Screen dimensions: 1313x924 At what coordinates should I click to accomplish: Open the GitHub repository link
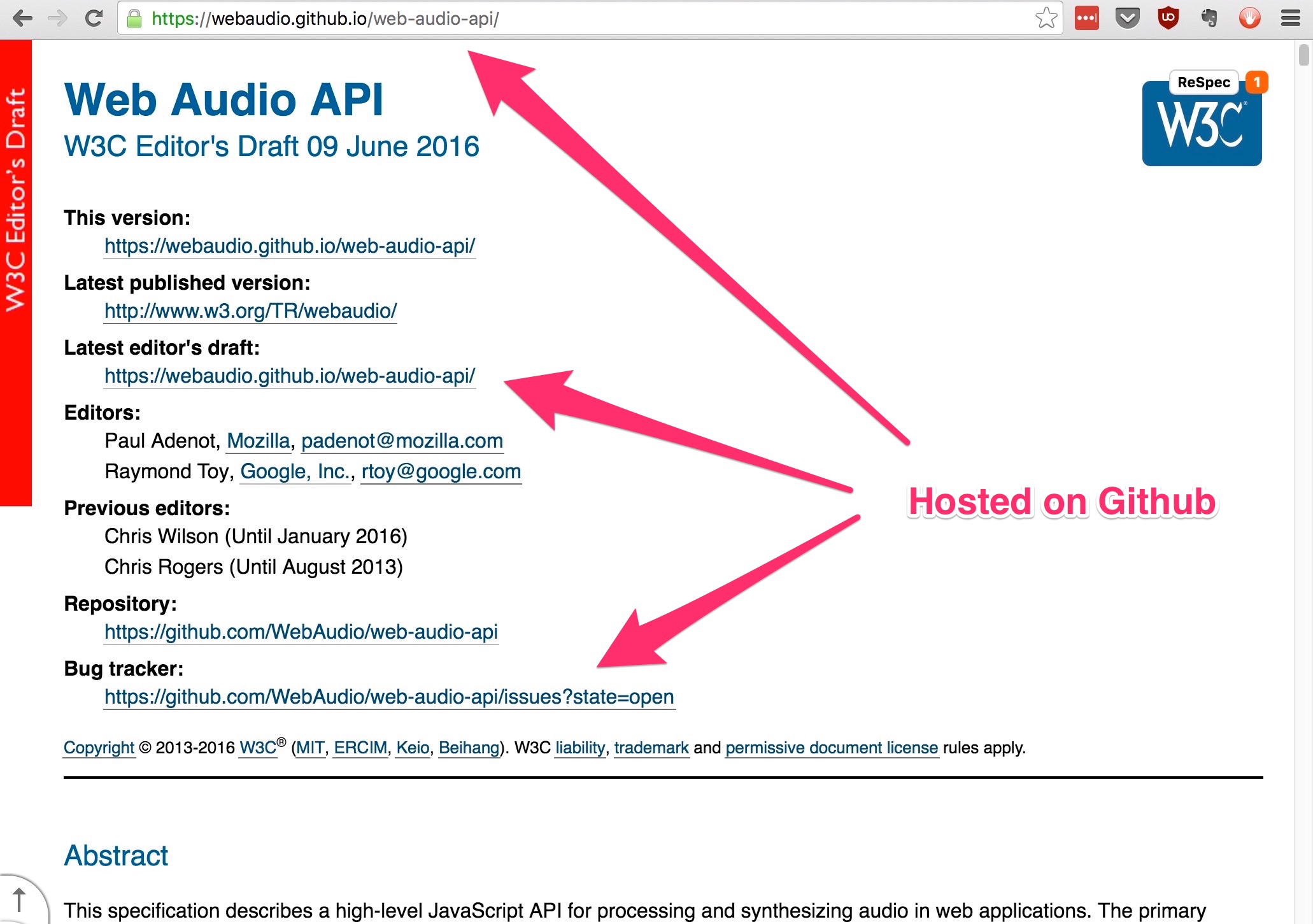pyautogui.click(x=301, y=632)
